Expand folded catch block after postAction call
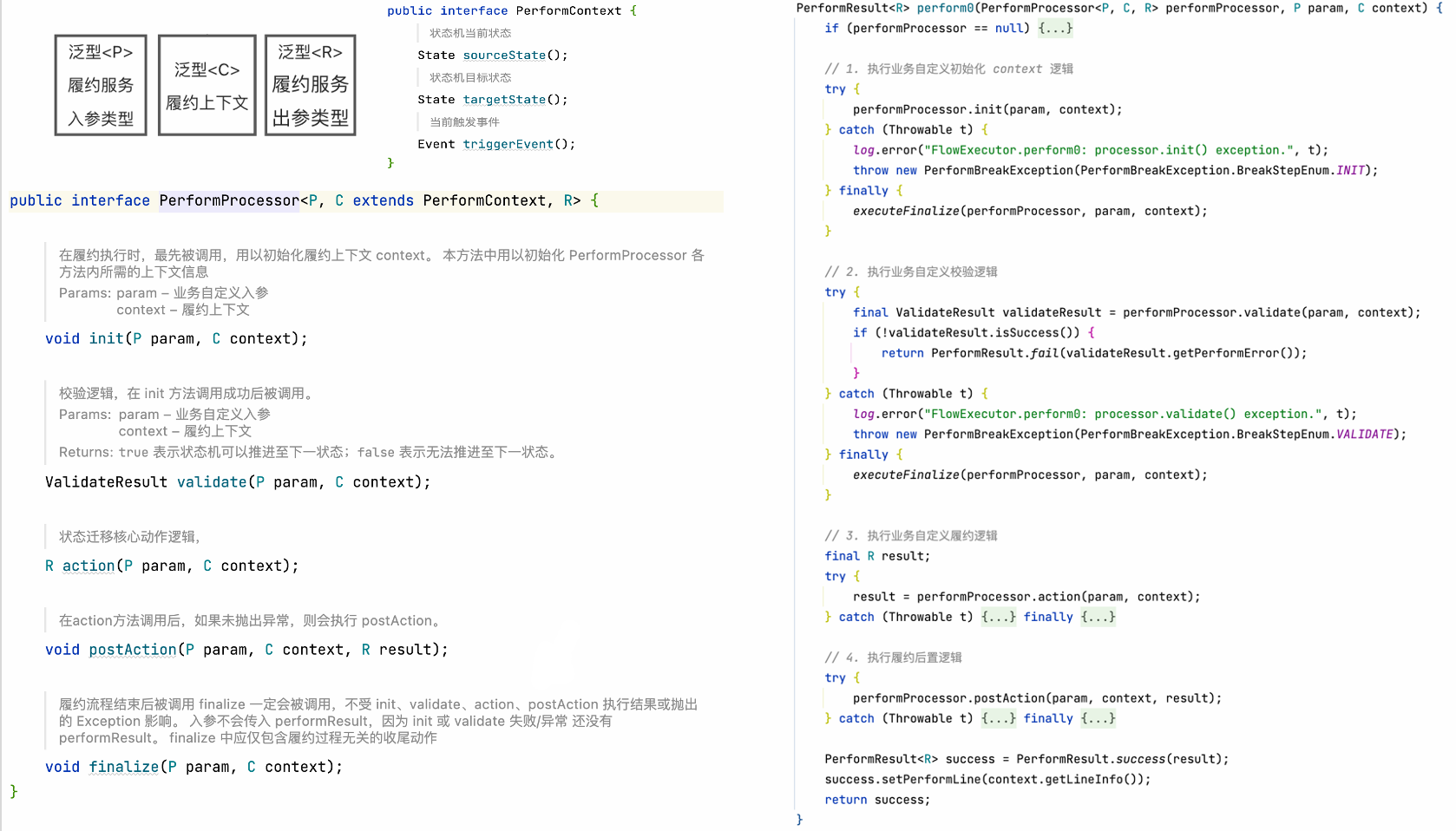1456x831 pixels. coord(998,719)
